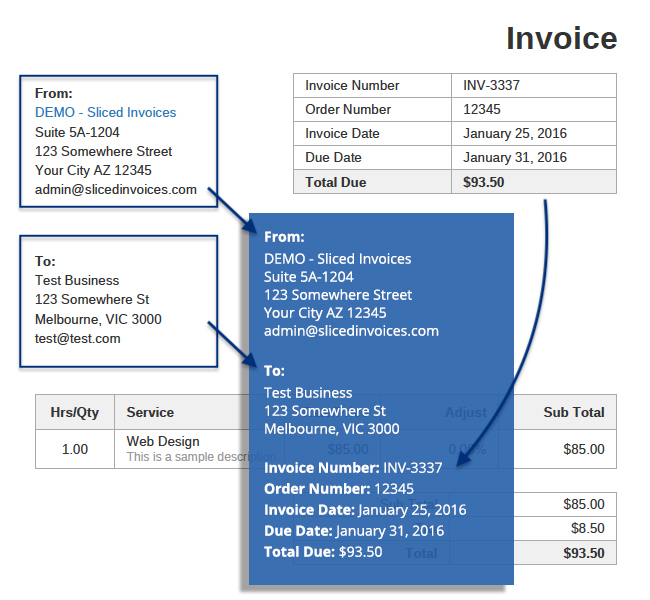The height and width of the screenshot is (600, 650).
Task: Select the INV-3337 cell in the top table
Action: pyautogui.click(x=491, y=86)
